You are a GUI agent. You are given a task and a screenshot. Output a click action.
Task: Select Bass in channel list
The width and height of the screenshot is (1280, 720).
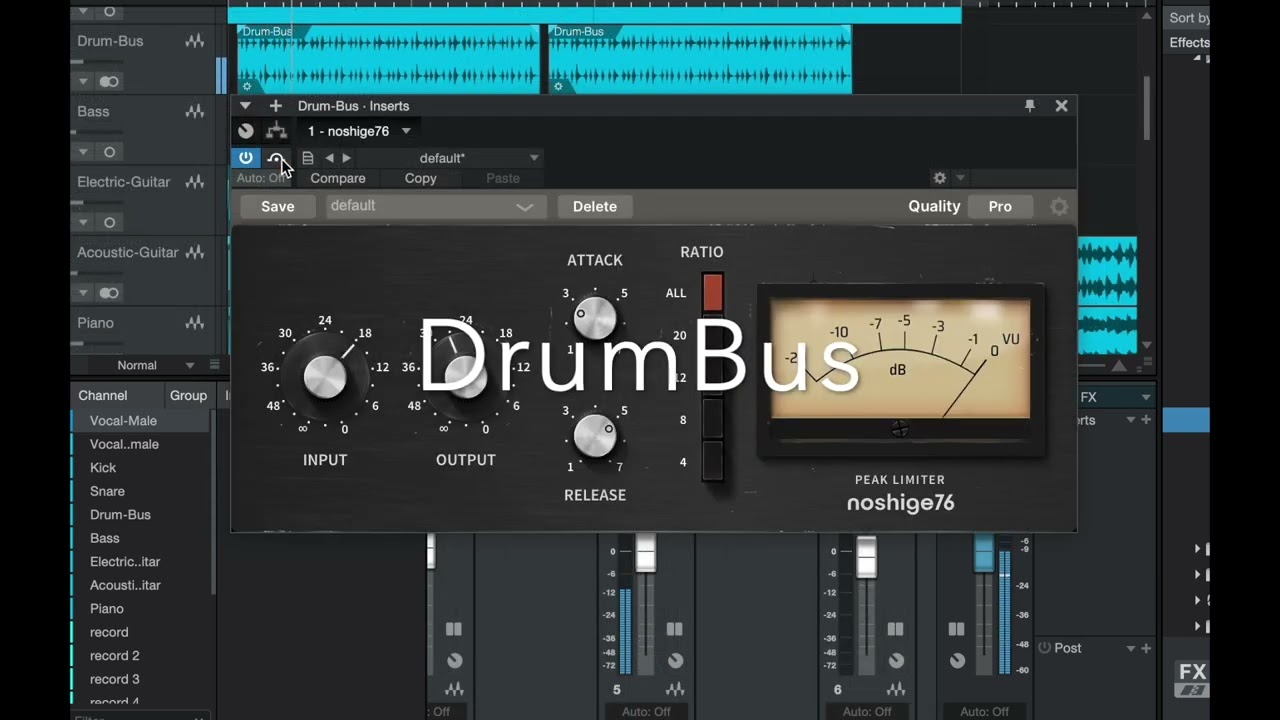point(141,538)
